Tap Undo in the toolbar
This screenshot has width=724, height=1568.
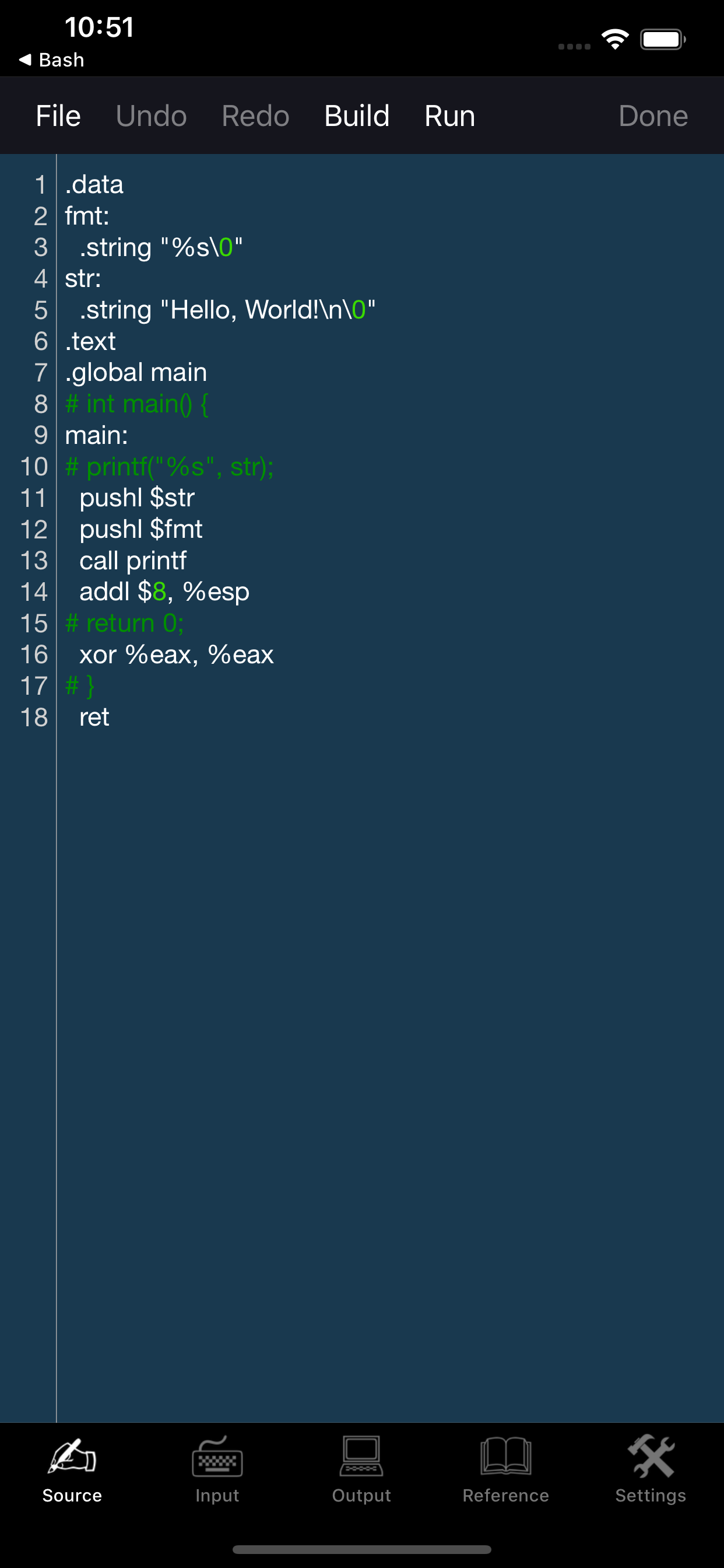(x=151, y=116)
